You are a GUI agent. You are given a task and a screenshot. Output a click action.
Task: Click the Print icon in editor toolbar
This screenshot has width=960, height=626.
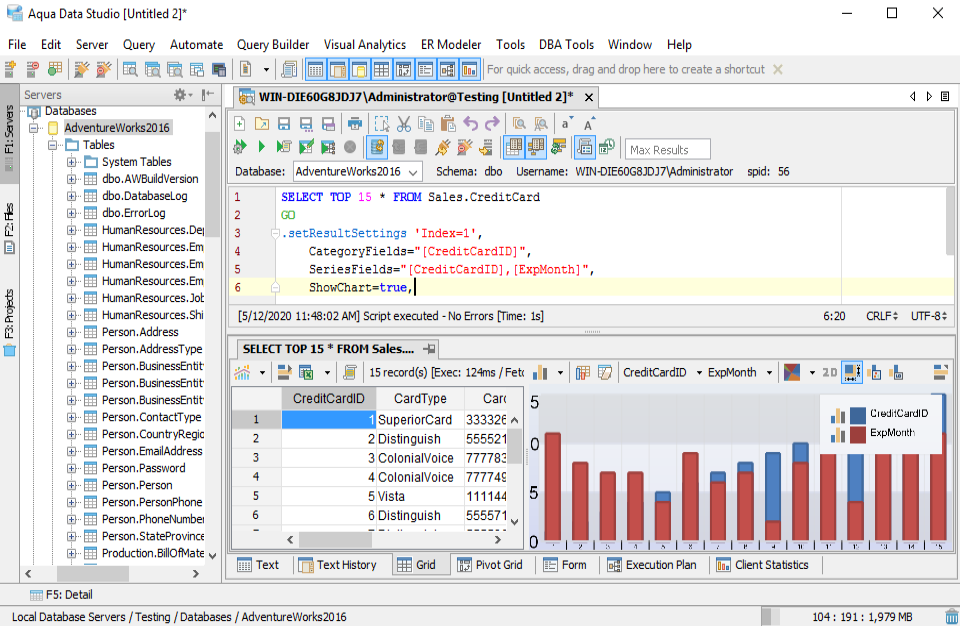[355, 124]
